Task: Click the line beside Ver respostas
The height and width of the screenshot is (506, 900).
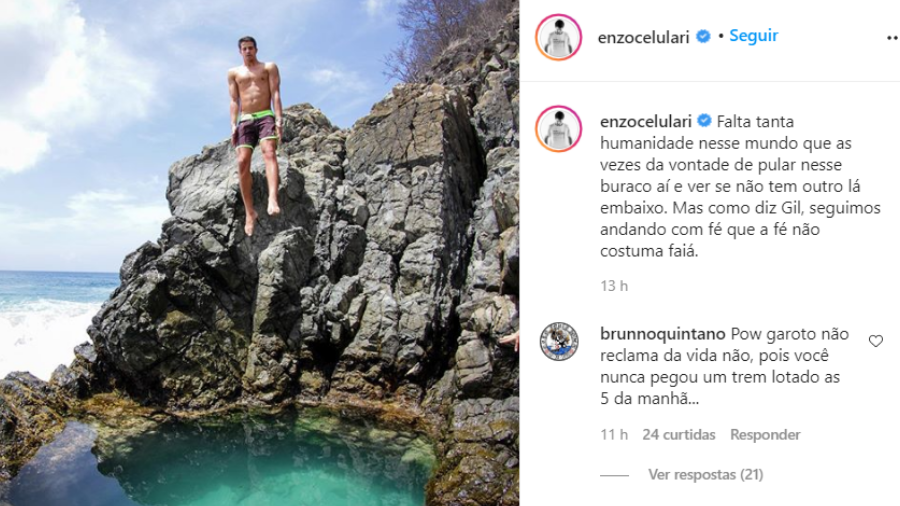Action: pos(615,475)
